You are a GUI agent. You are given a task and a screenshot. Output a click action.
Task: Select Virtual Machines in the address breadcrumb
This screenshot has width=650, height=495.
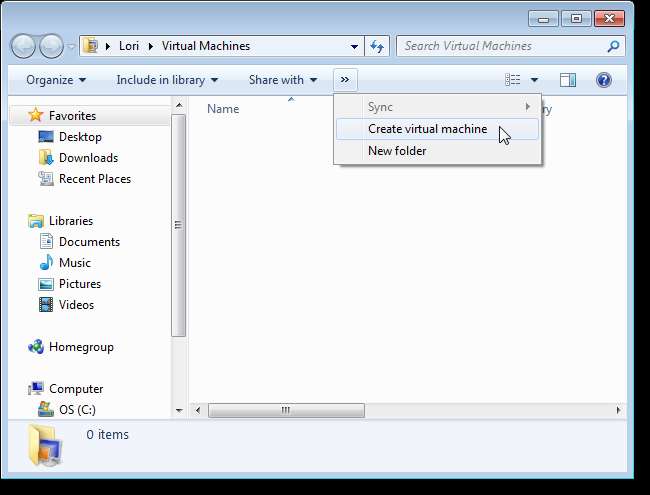(x=206, y=46)
